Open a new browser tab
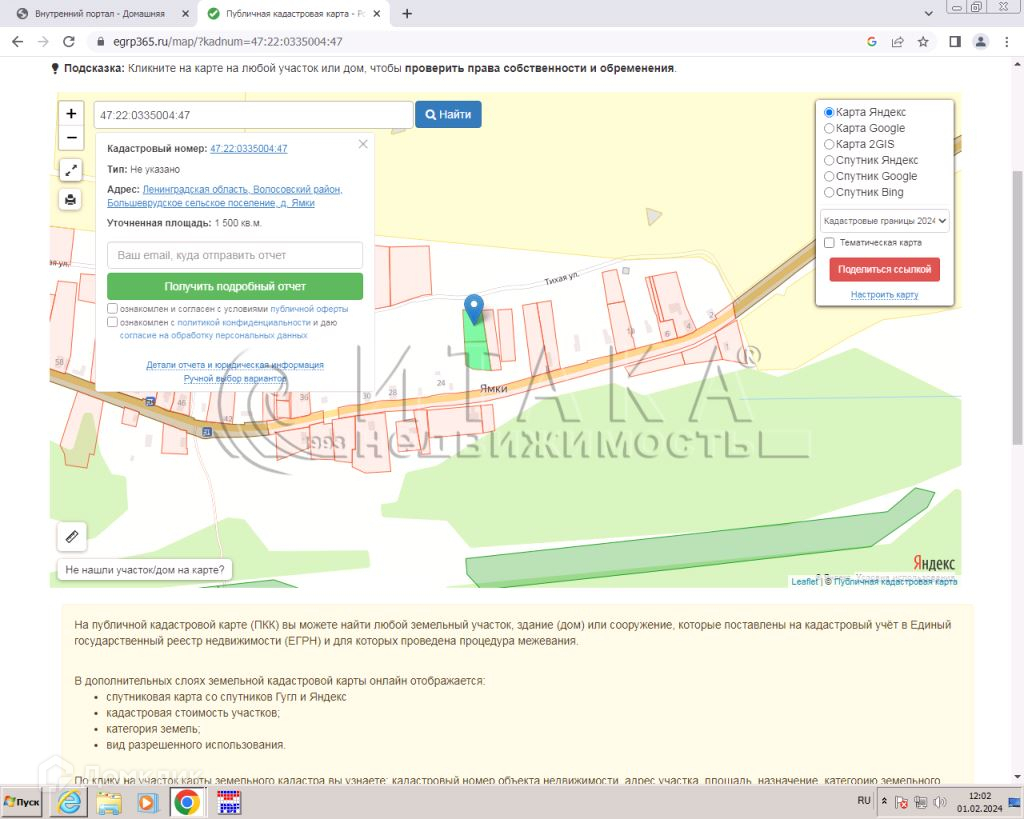Viewport: 1024px width, 819px height. point(407,14)
